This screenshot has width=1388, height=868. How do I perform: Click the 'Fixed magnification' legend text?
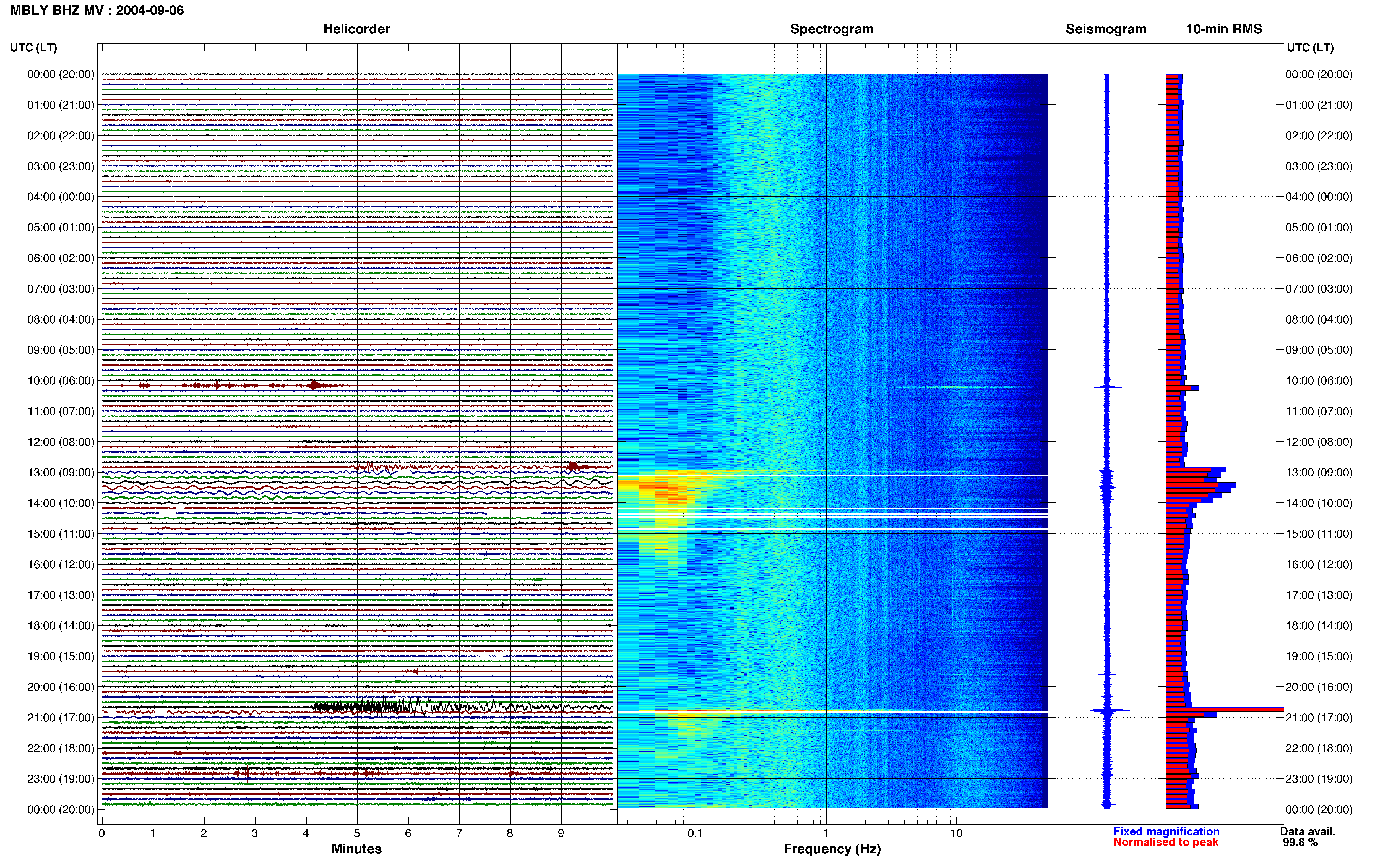pyautogui.click(x=1166, y=831)
